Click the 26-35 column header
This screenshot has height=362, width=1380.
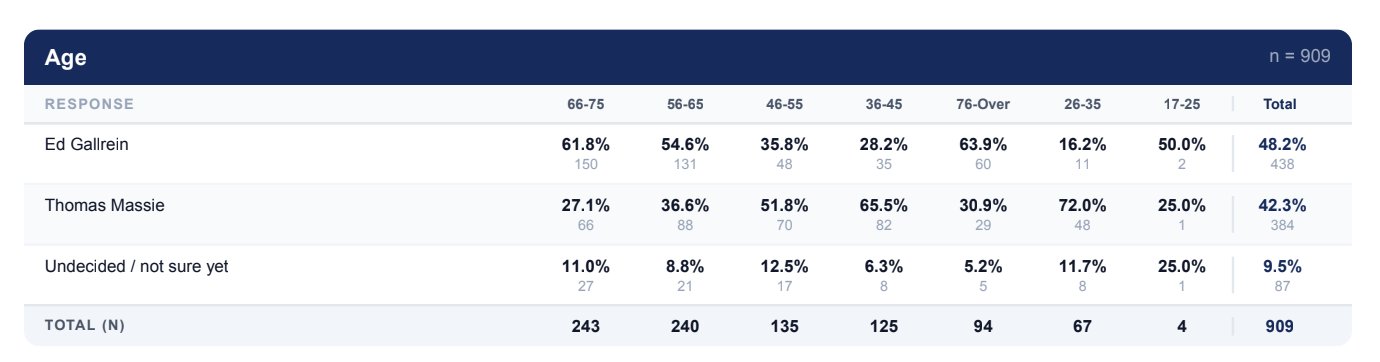pos(1082,104)
